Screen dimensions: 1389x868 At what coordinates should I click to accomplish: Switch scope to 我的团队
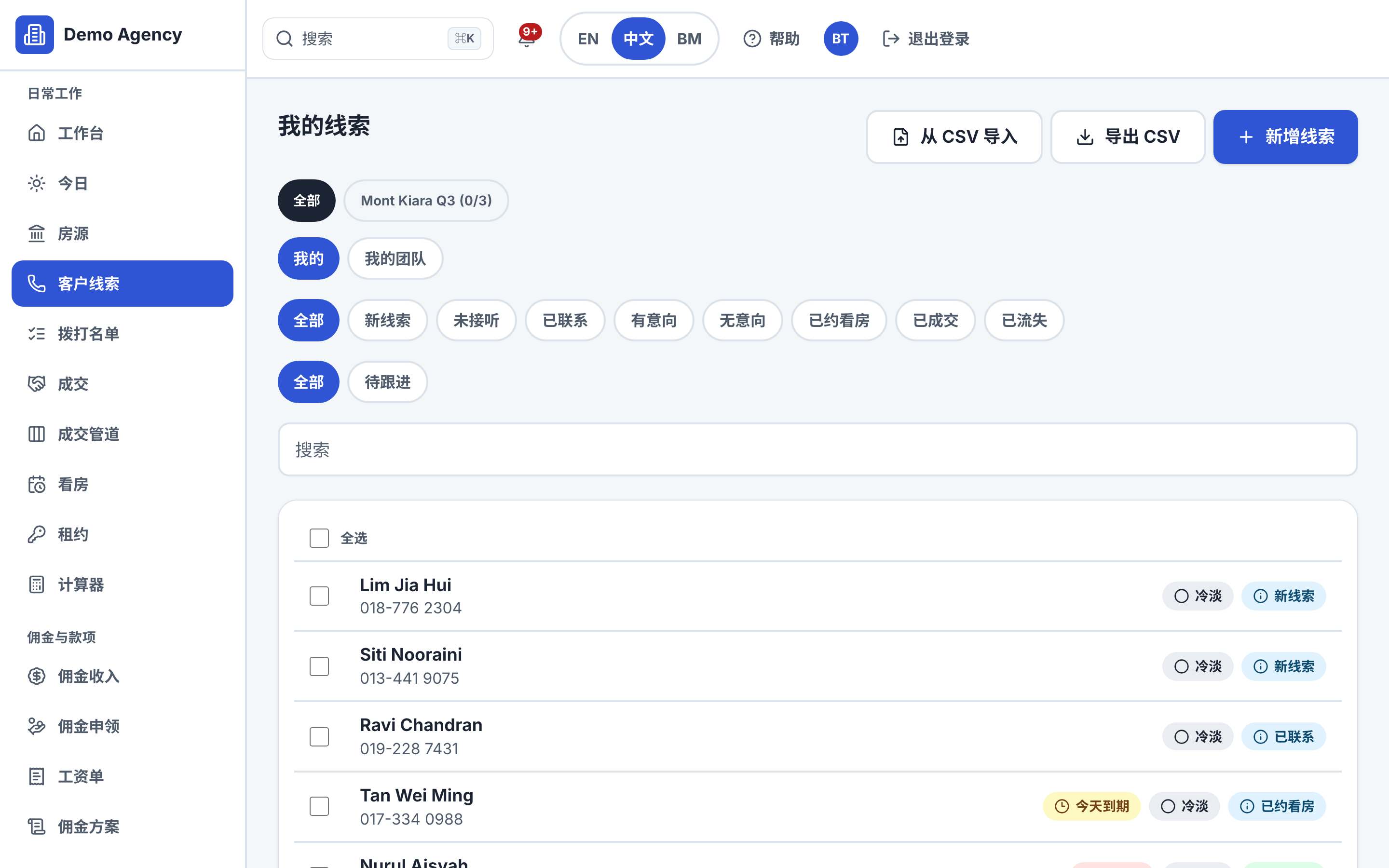click(x=395, y=258)
